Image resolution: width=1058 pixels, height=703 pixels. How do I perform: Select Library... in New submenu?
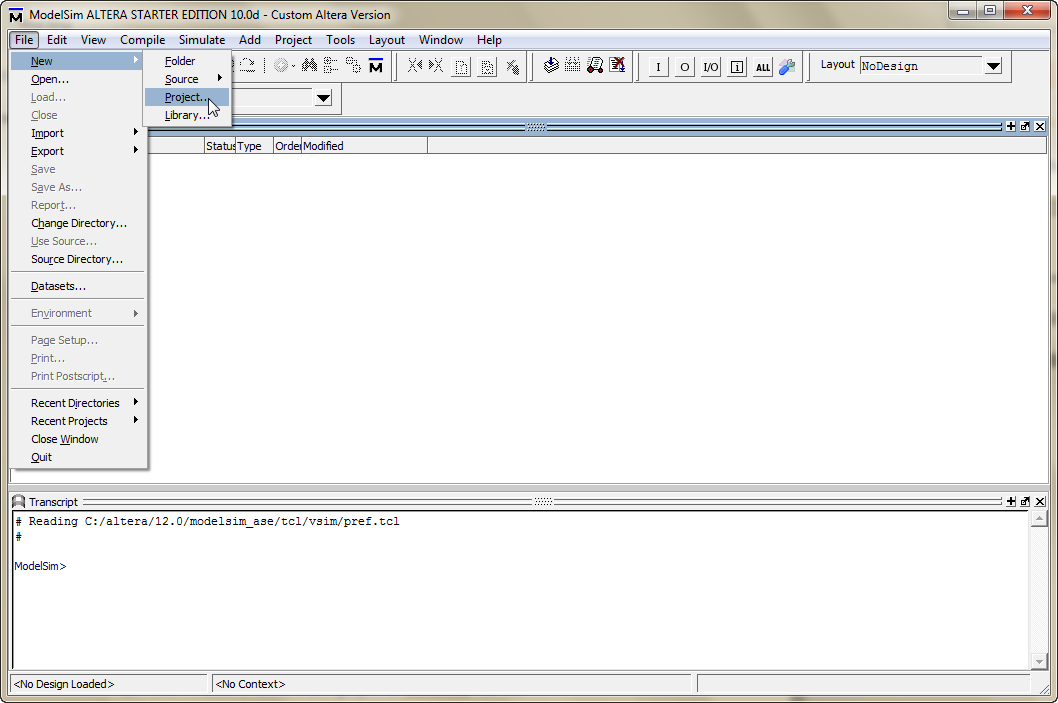[188, 115]
